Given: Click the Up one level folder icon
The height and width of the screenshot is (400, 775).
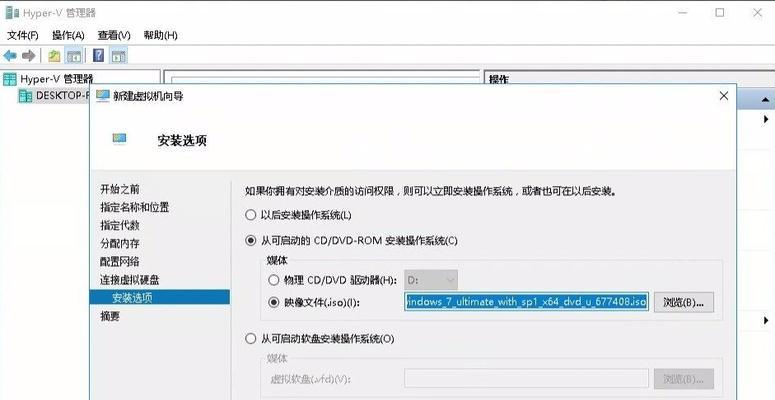Looking at the screenshot, I should tap(54, 55).
